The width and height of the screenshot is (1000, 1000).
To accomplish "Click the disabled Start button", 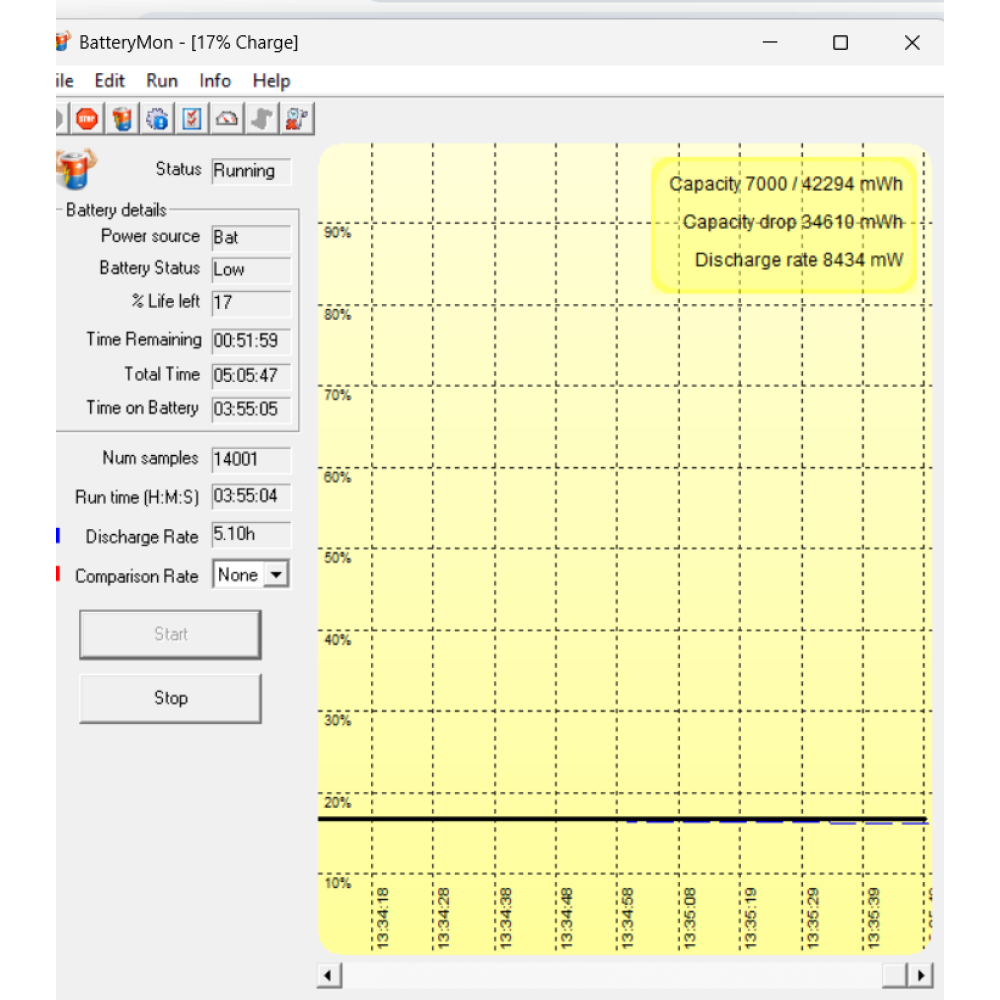I will [170, 635].
